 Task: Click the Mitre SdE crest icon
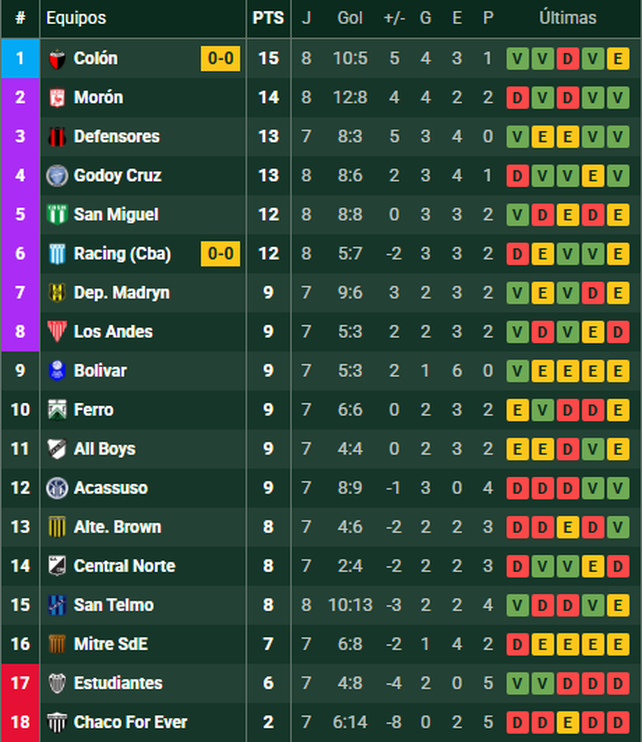(x=57, y=644)
